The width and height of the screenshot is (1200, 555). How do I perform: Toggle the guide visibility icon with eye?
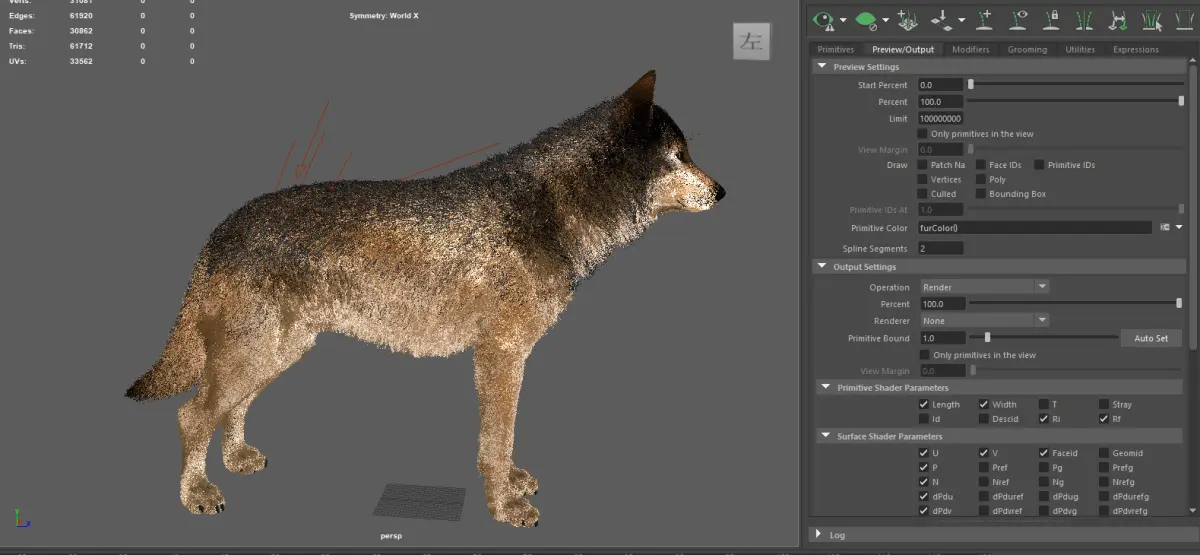point(1019,18)
